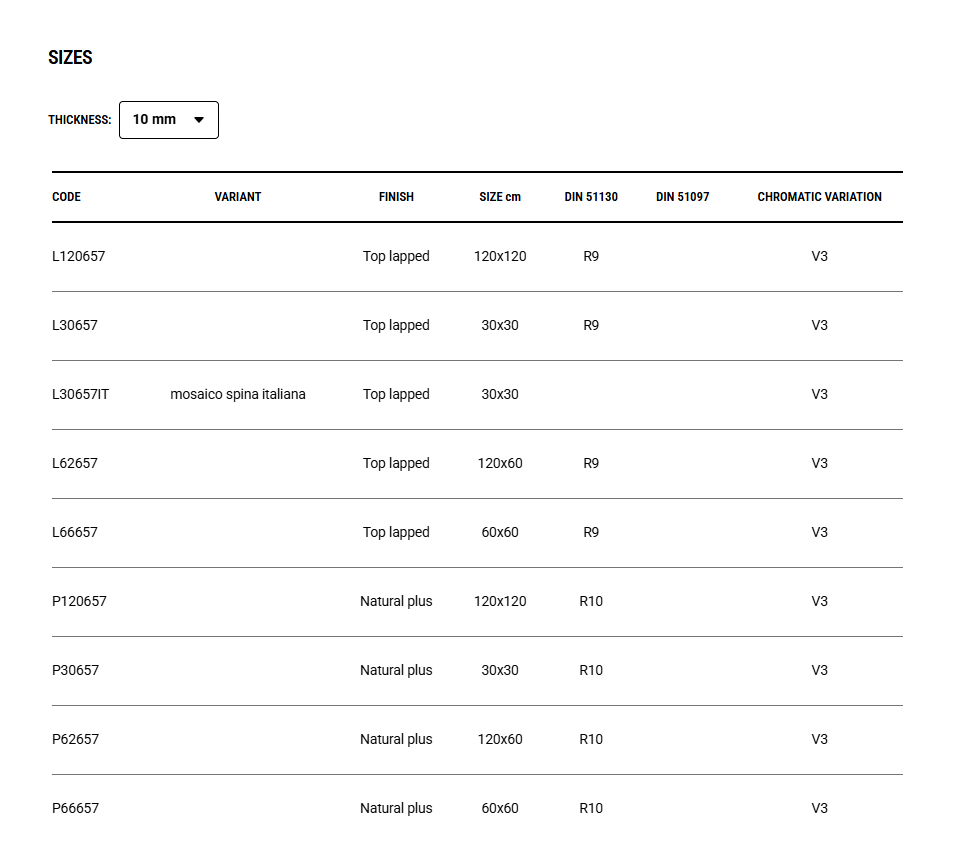Click the FINISH column header
This screenshot has height=861, width=953.
pyautogui.click(x=396, y=197)
